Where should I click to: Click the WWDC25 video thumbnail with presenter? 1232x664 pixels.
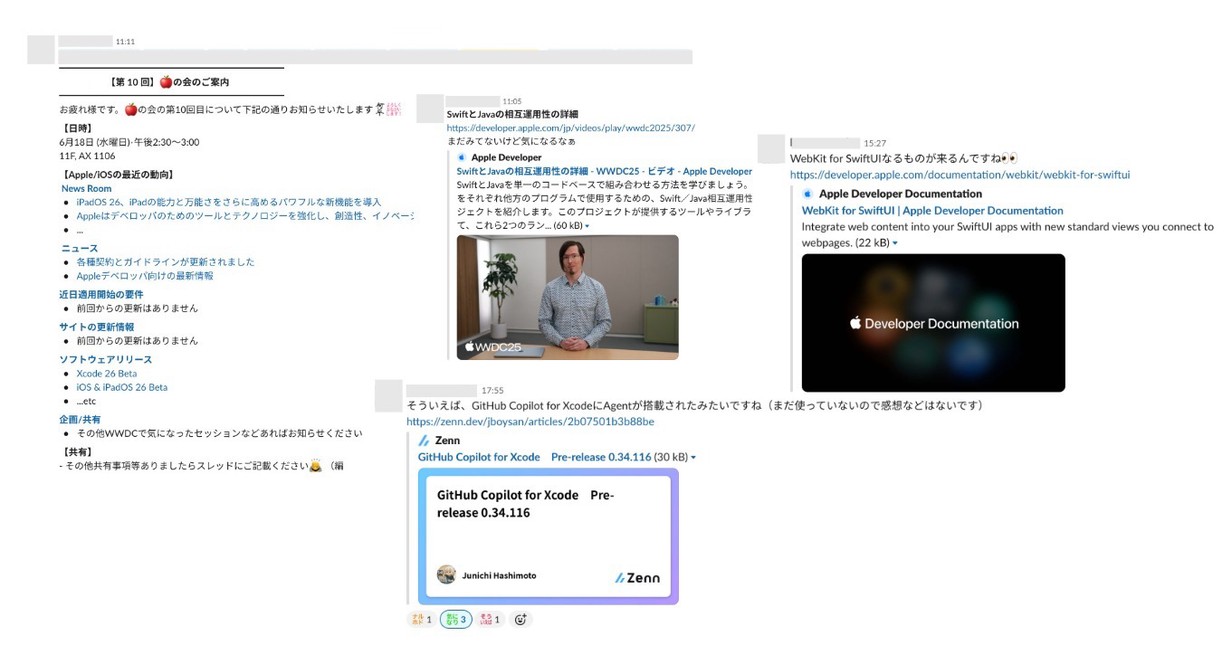click(567, 297)
